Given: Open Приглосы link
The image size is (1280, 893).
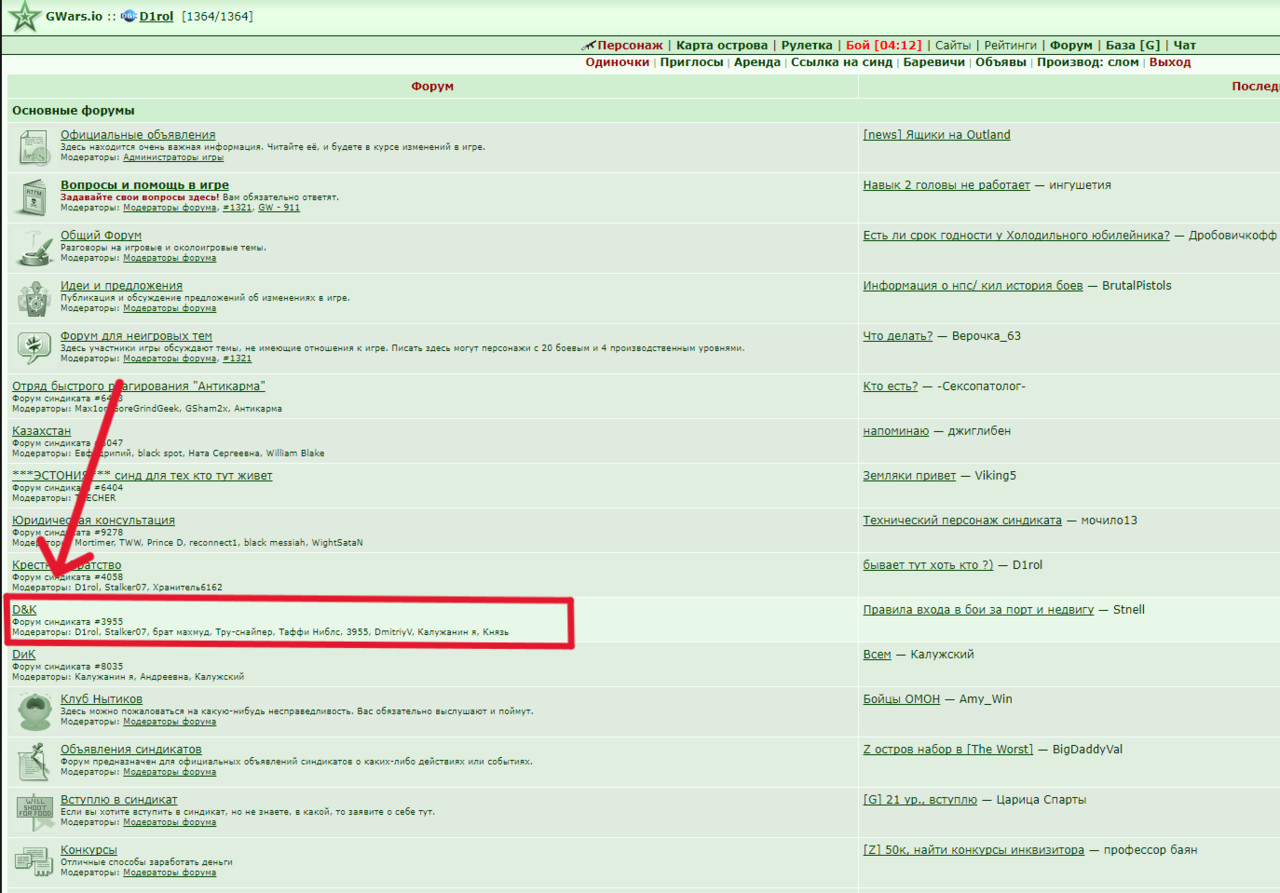Looking at the screenshot, I should [691, 62].
